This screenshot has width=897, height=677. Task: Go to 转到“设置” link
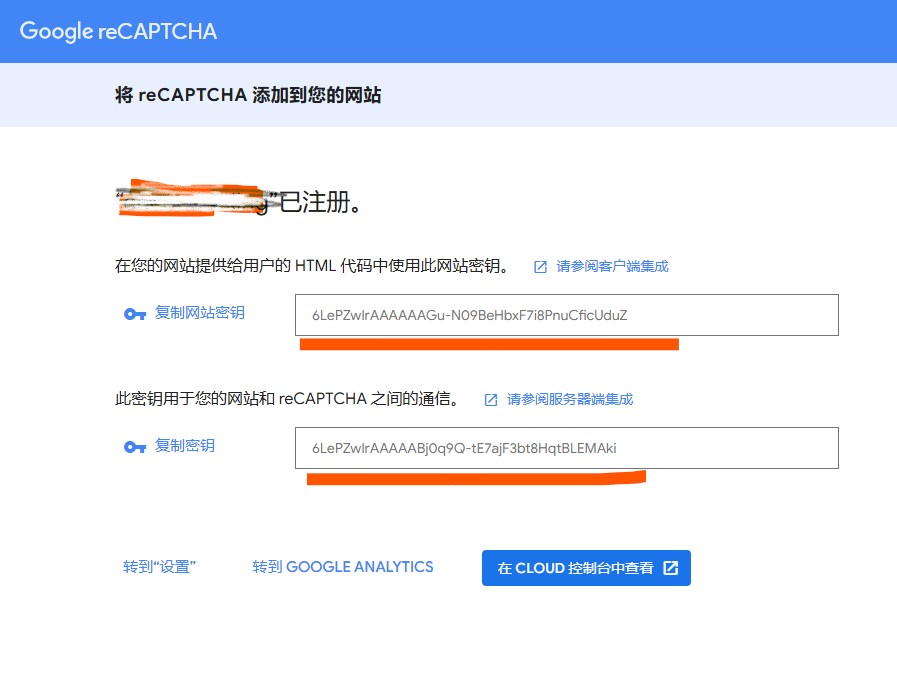click(159, 567)
